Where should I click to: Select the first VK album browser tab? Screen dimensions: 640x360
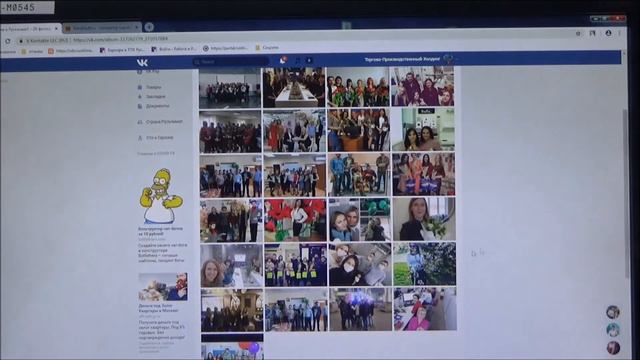point(31,28)
